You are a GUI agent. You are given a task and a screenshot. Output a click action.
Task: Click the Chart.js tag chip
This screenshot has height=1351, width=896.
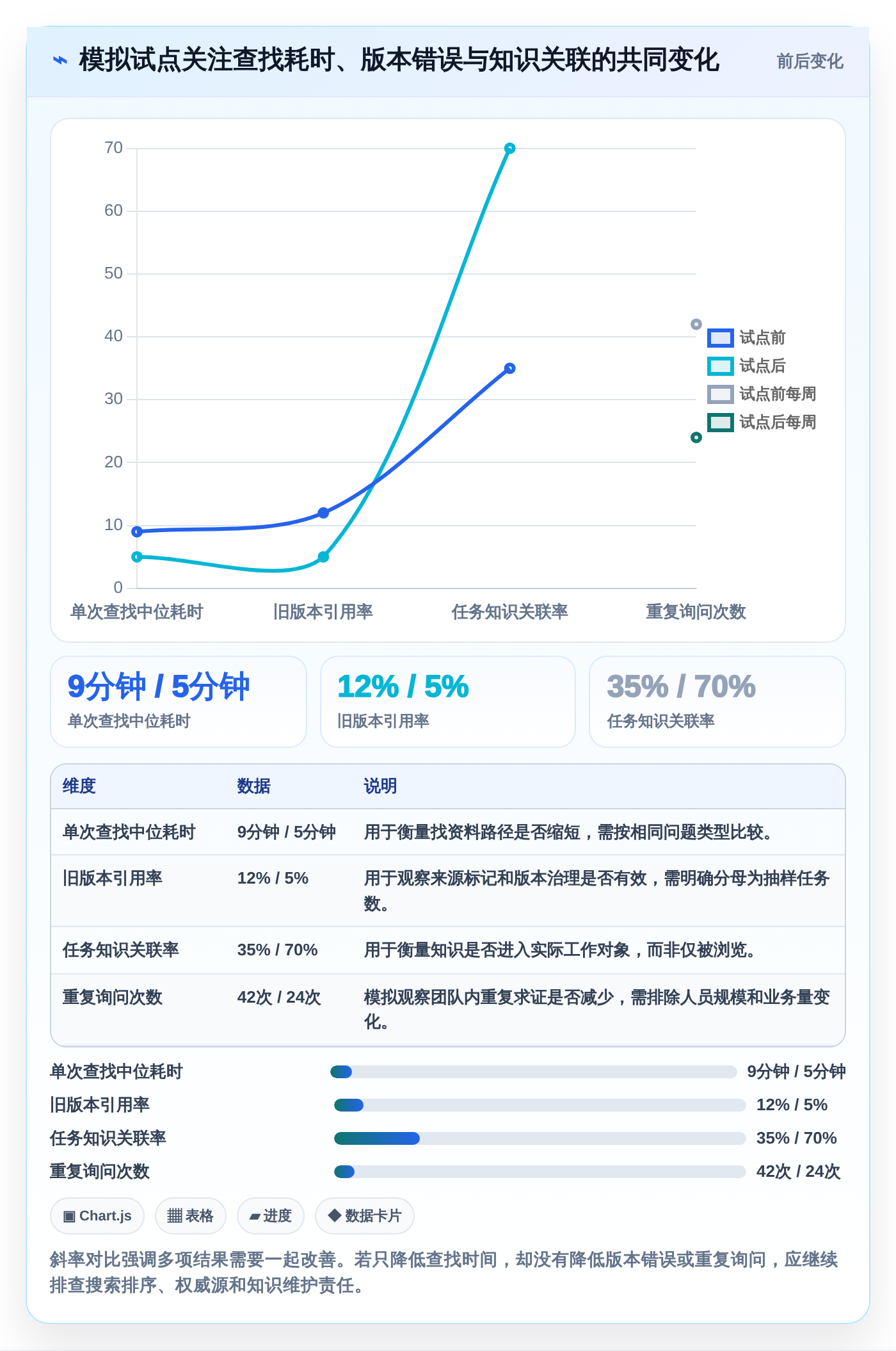(x=97, y=1216)
